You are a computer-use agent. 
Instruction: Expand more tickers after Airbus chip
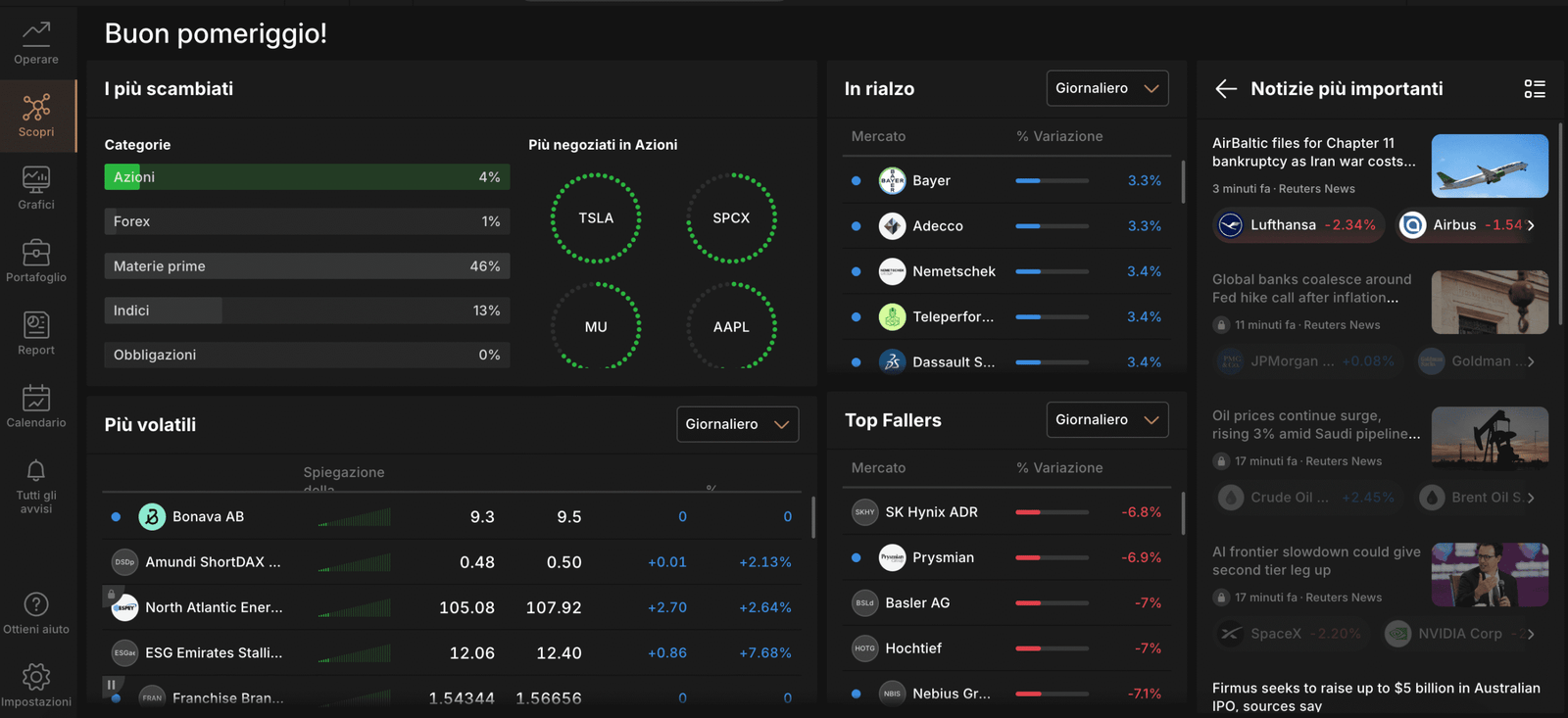[x=1531, y=225]
